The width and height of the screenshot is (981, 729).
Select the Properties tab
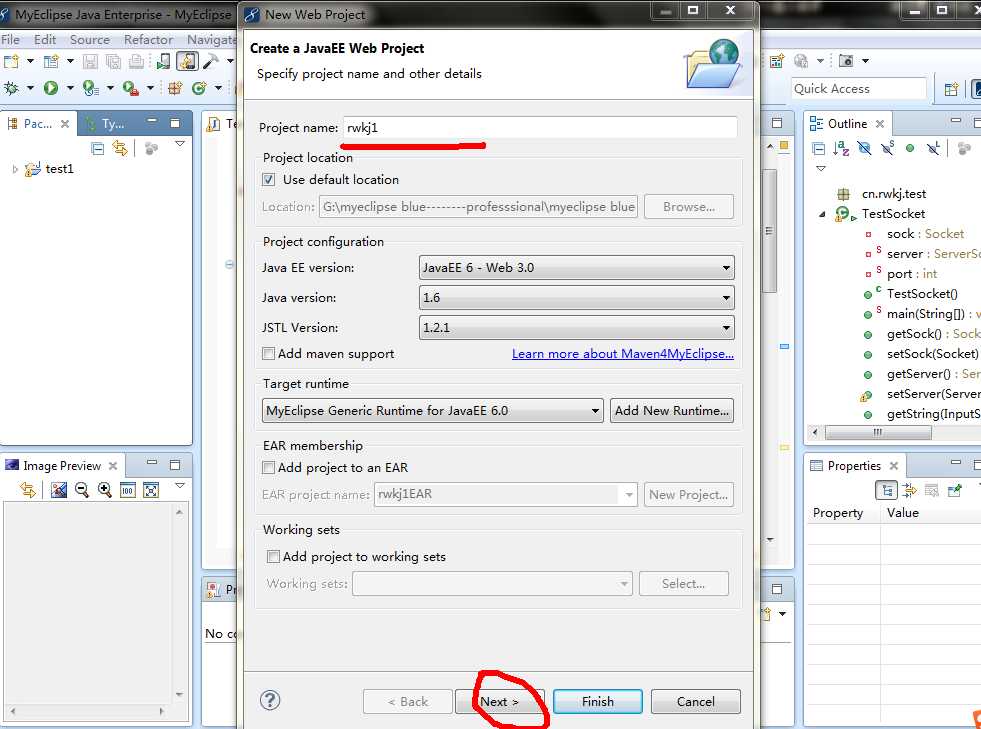click(853, 466)
